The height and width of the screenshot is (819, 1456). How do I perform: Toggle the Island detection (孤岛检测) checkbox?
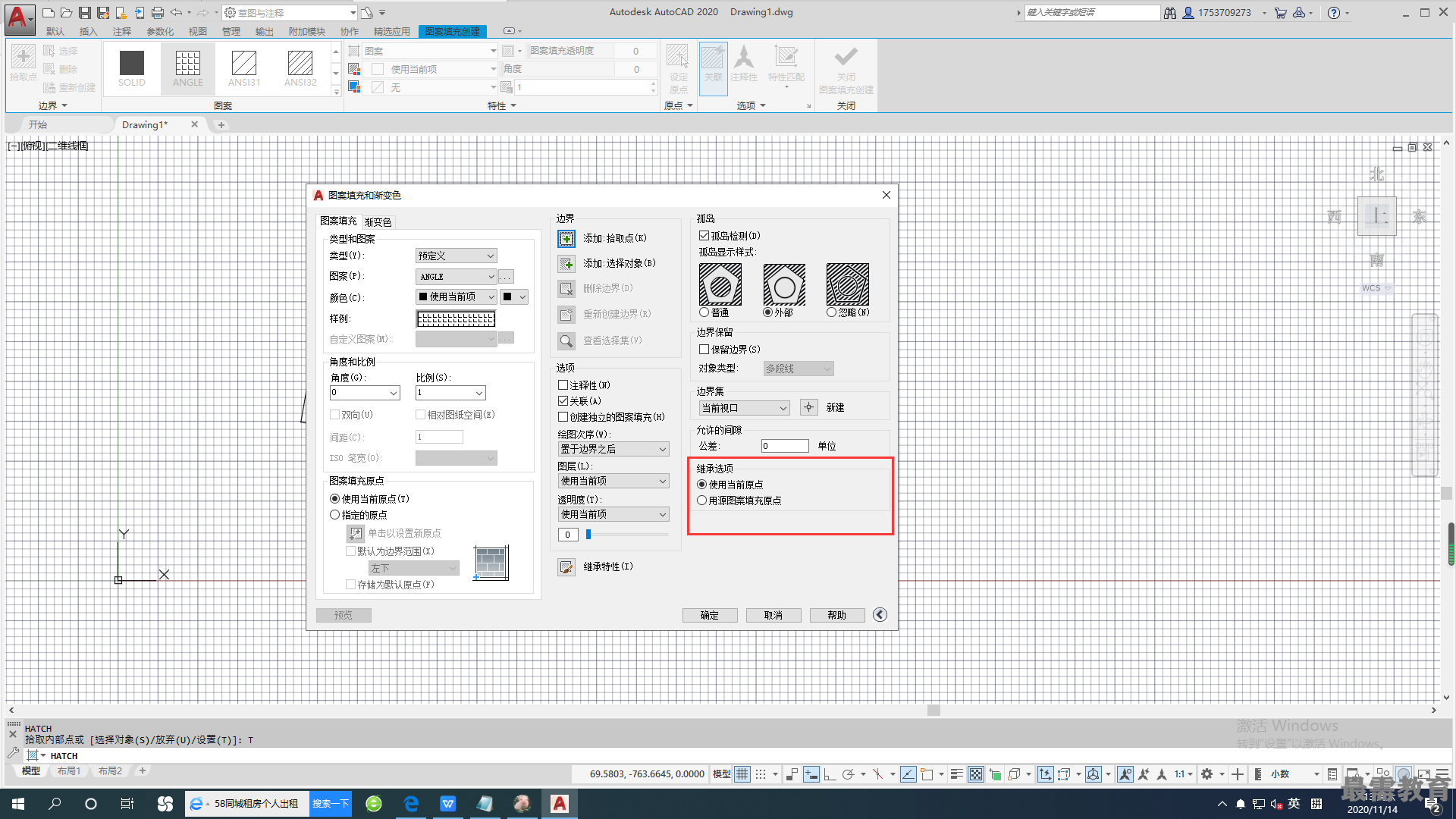click(704, 236)
